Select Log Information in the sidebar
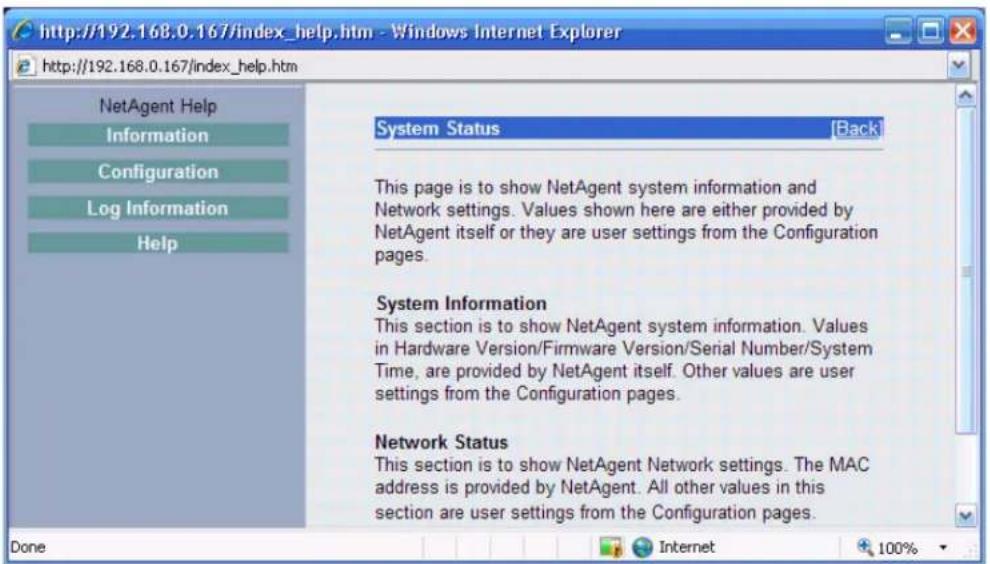The width and height of the screenshot is (990, 564). 158,208
